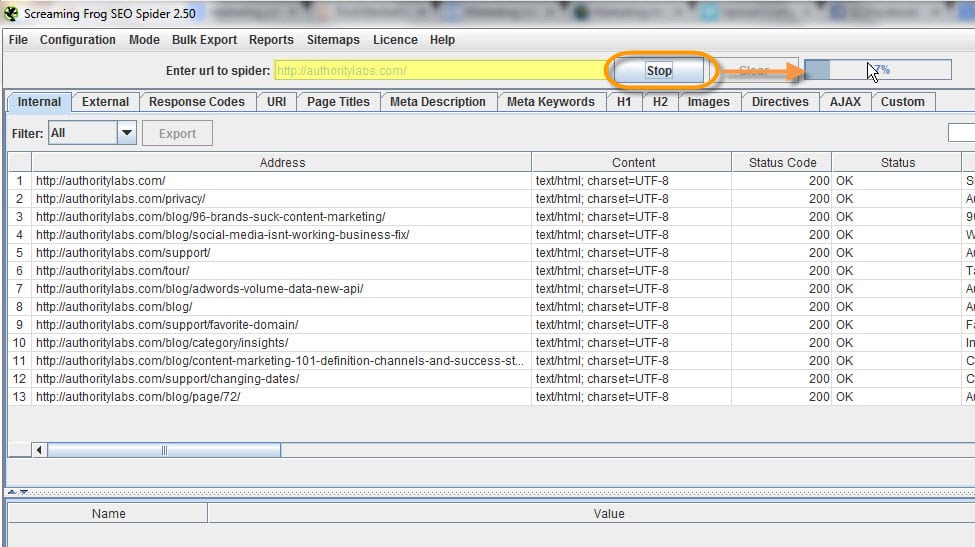This screenshot has width=975, height=547.
Task: Open the File menu
Action: 18,40
